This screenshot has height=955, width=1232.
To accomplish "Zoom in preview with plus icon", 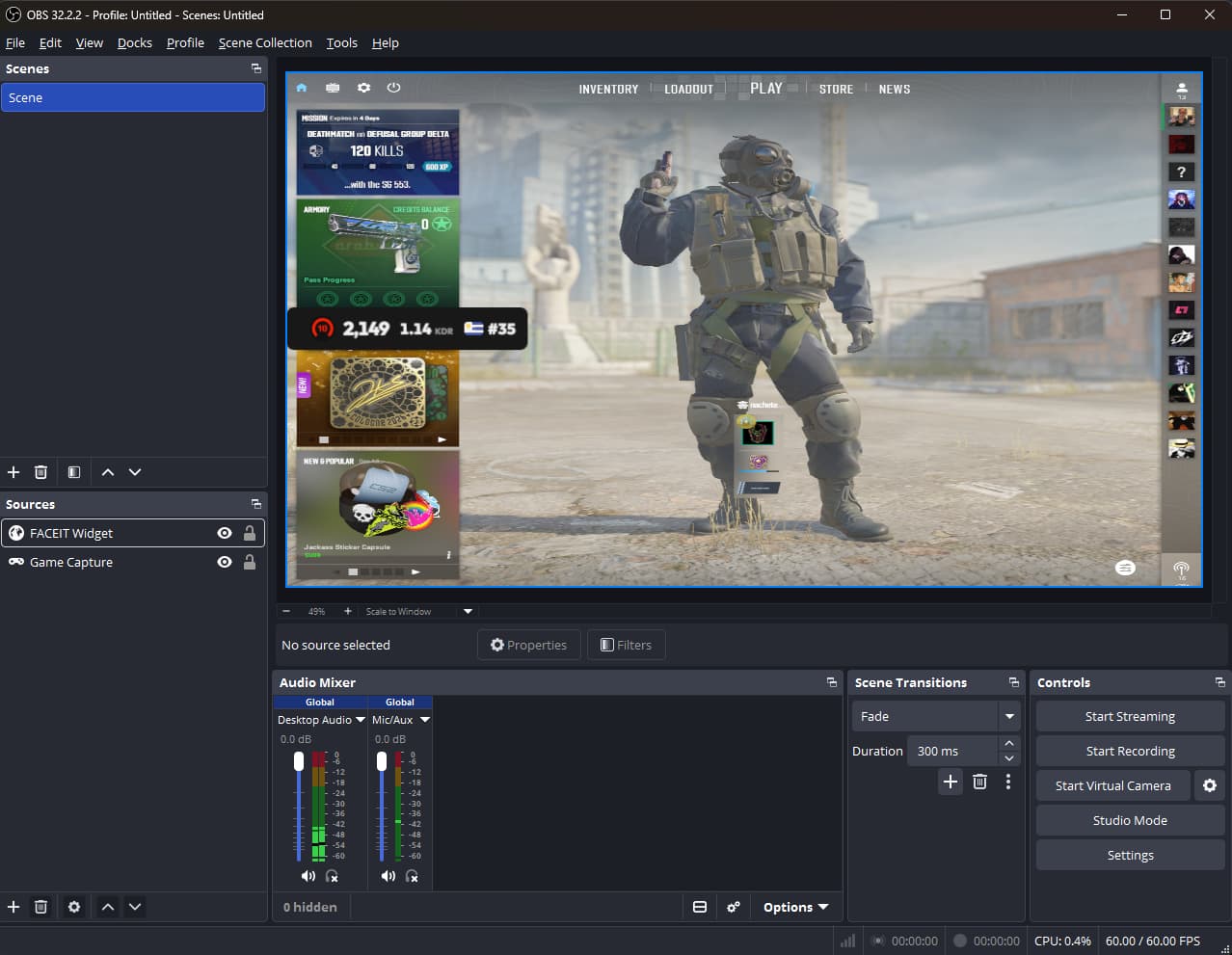I will pos(348,611).
